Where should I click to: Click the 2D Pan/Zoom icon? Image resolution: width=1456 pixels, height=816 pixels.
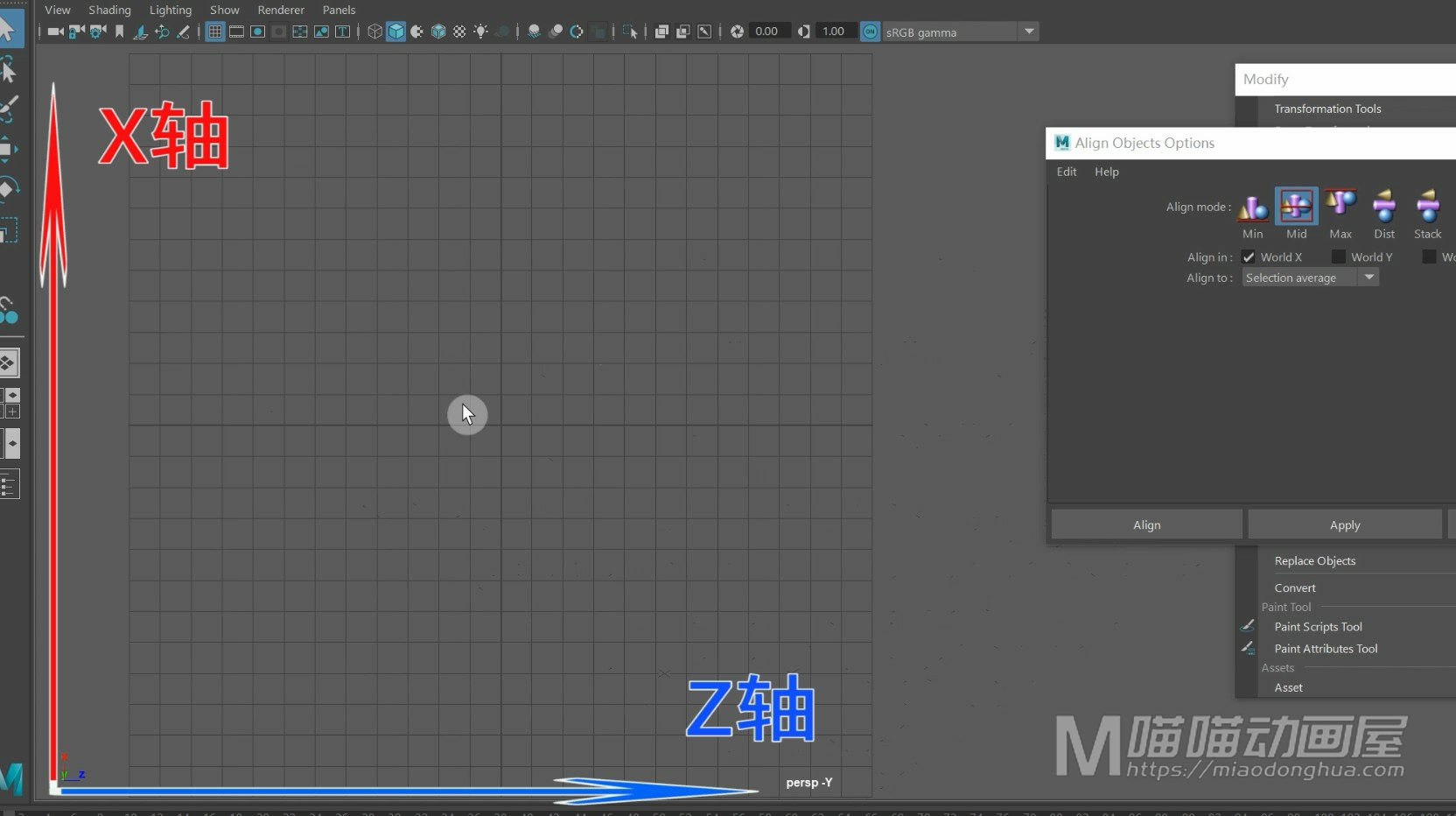coord(162,32)
